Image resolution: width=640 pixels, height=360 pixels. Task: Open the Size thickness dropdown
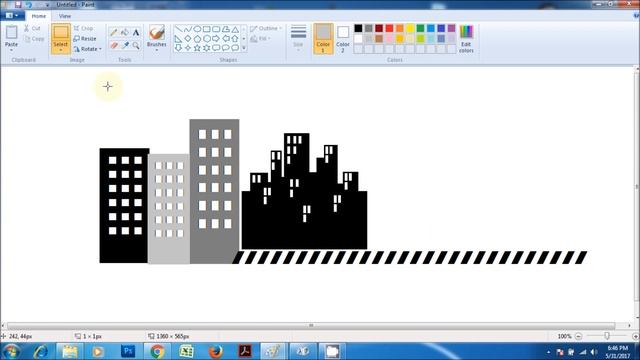(298, 38)
